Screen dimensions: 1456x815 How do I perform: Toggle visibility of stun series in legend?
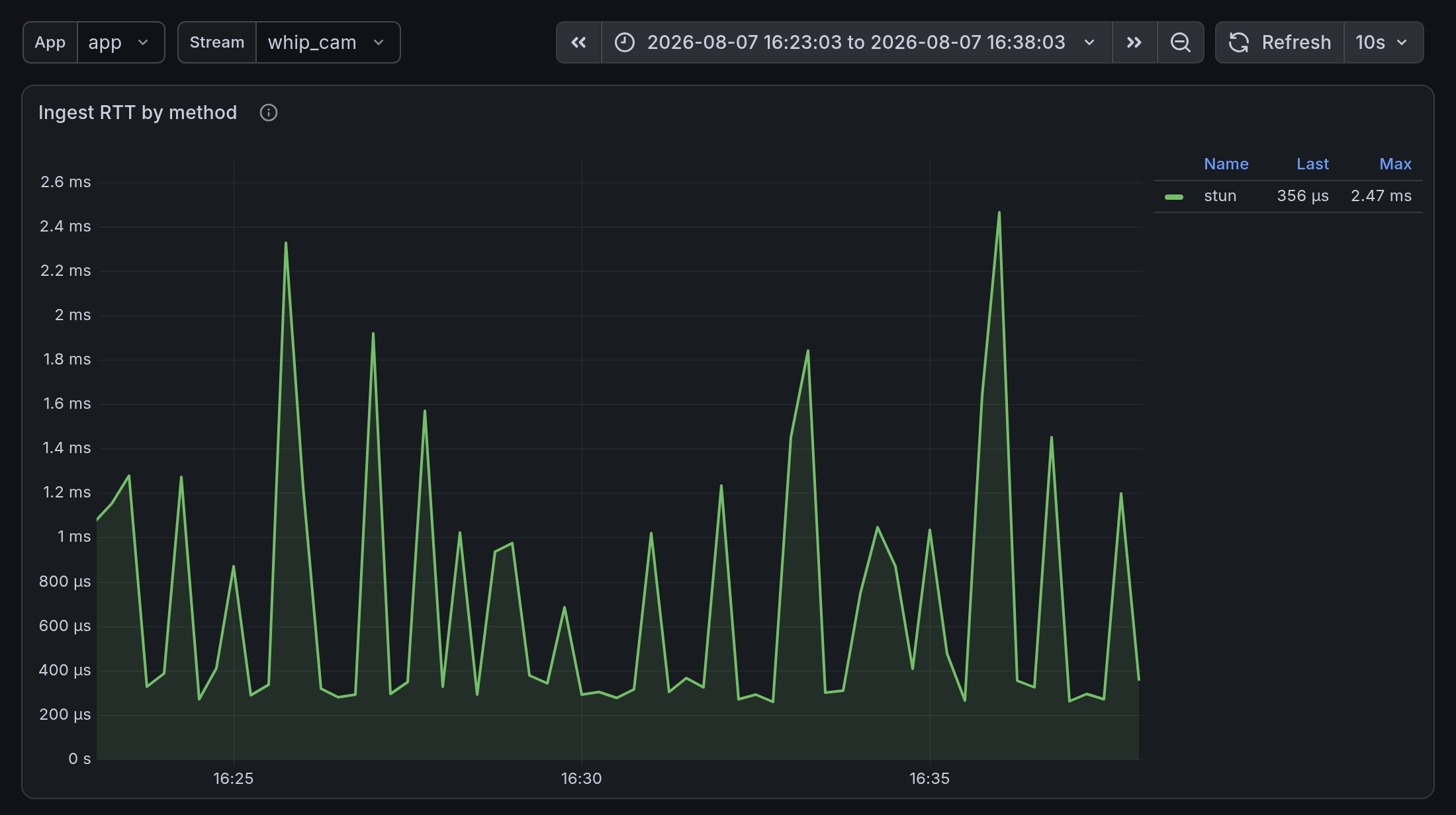tap(1220, 196)
